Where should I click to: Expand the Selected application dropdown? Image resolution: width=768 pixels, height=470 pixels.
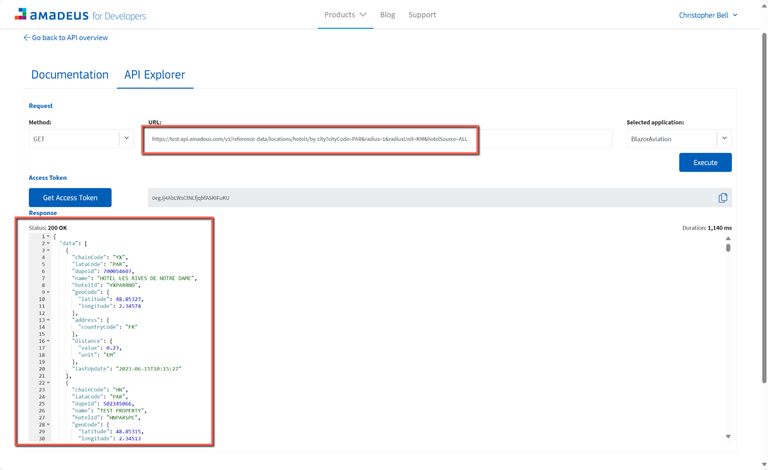point(724,139)
